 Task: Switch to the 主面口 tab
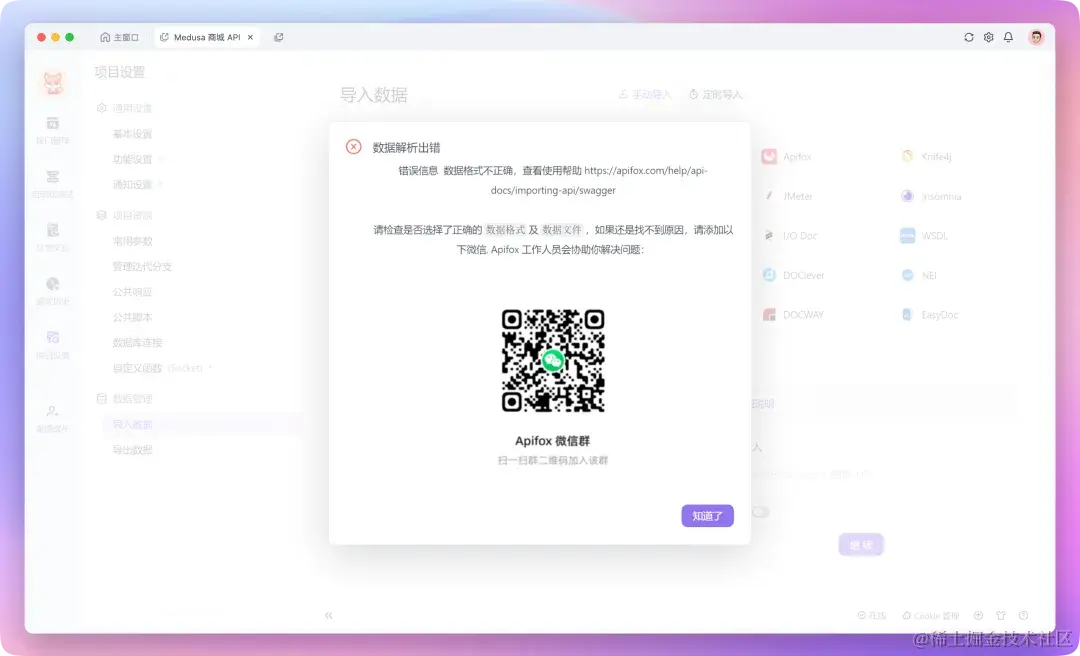pos(120,37)
